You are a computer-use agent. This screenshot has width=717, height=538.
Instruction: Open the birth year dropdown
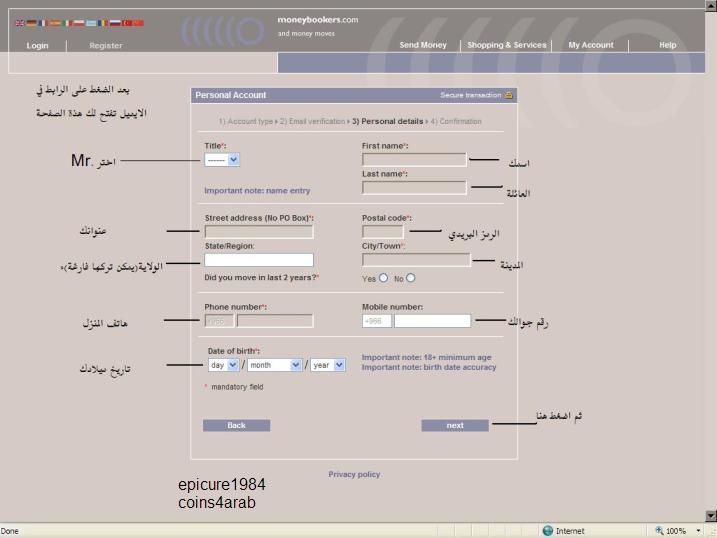pyautogui.click(x=327, y=365)
